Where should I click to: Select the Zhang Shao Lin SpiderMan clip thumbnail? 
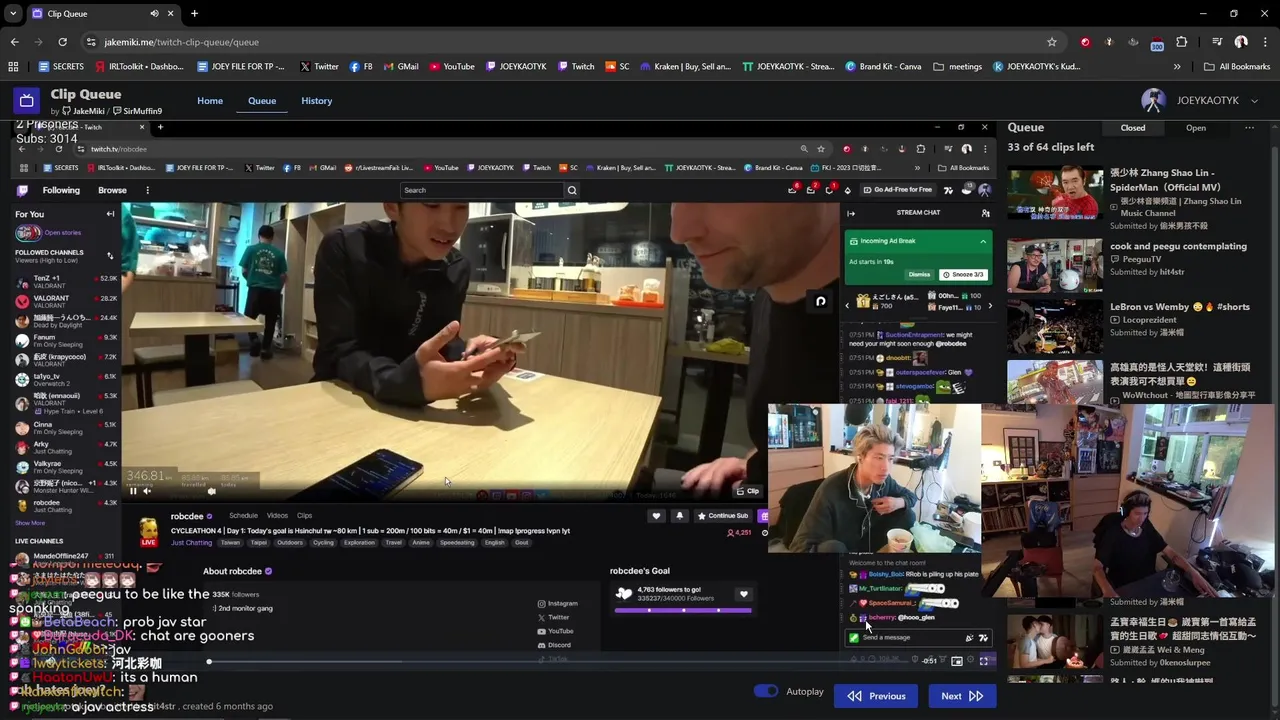(1054, 192)
